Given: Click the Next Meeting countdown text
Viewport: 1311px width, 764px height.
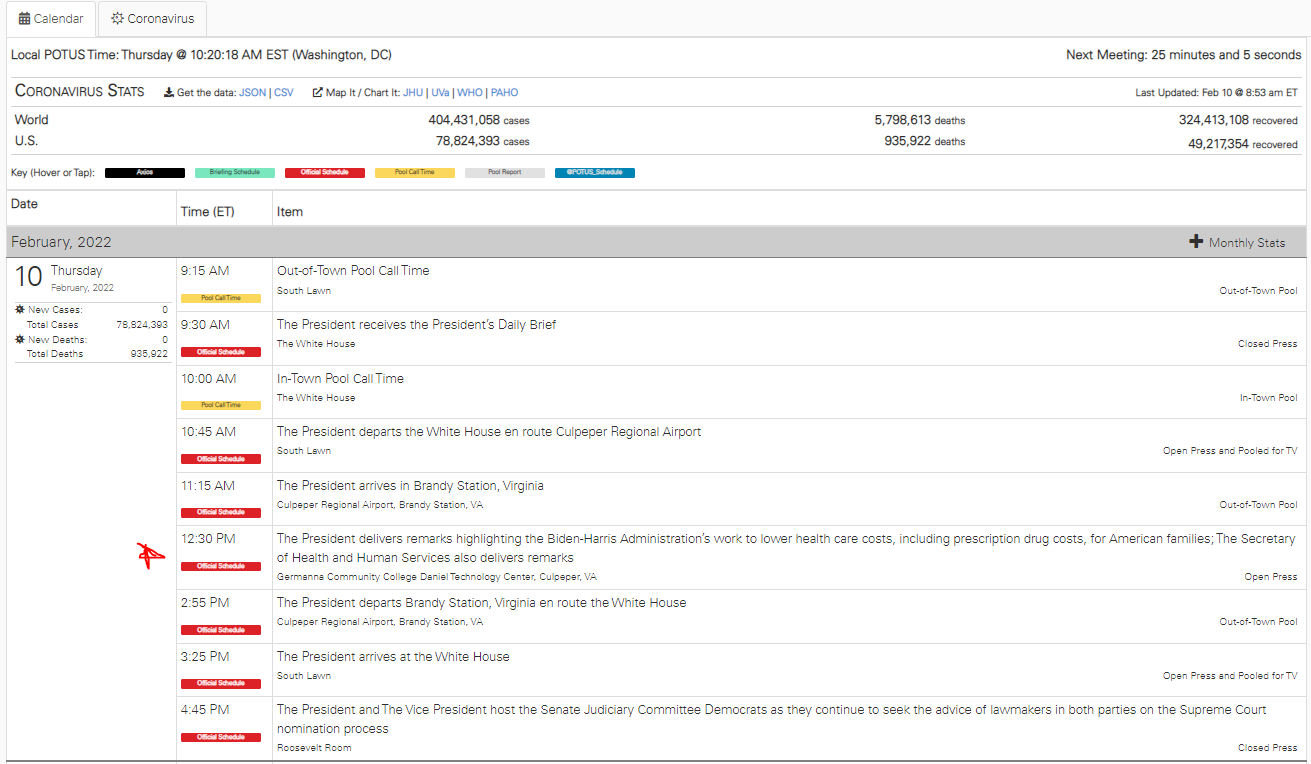Looking at the screenshot, I should (x=1184, y=55).
